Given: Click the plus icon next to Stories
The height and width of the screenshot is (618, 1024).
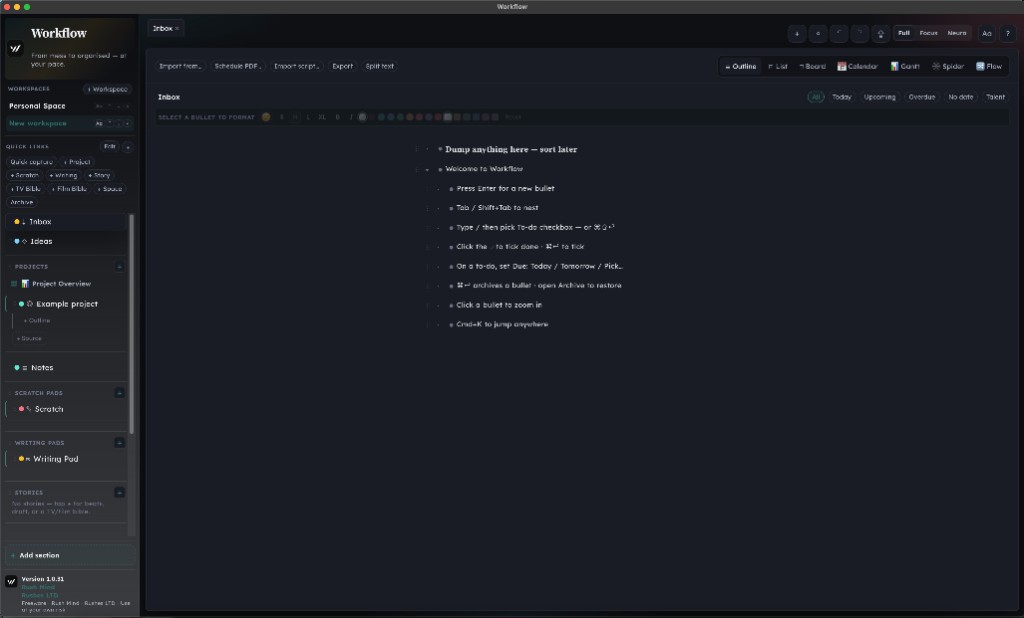Looking at the screenshot, I should point(120,493).
